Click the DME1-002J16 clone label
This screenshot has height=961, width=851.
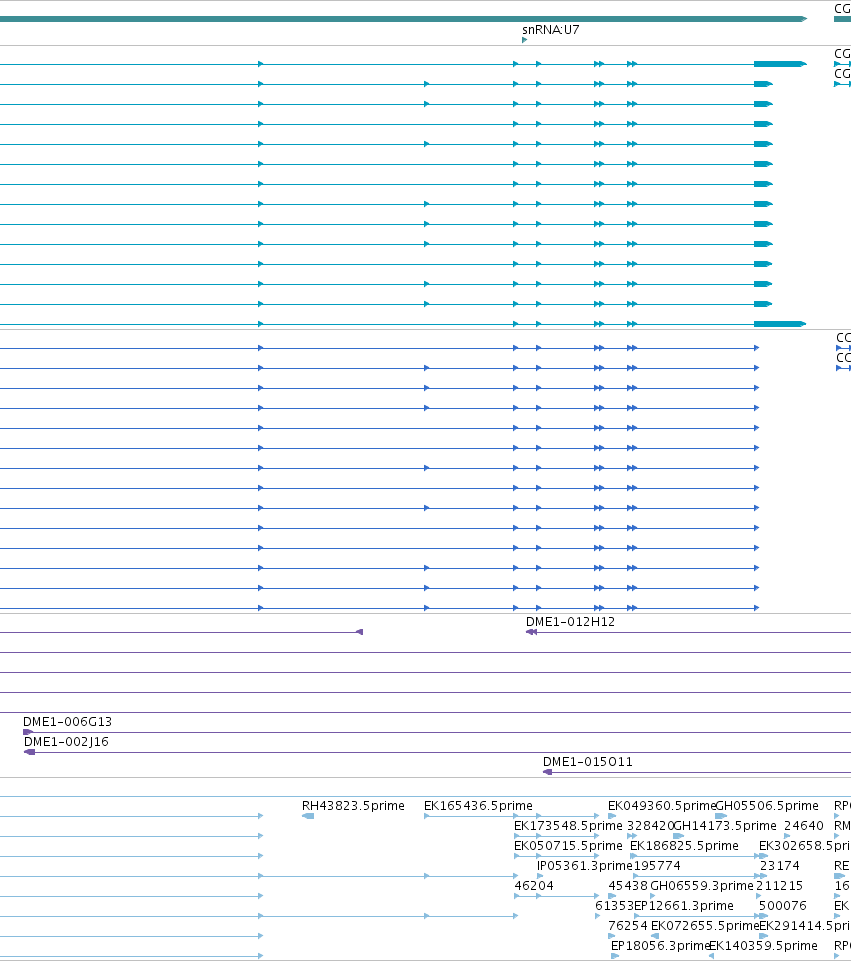(66, 742)
